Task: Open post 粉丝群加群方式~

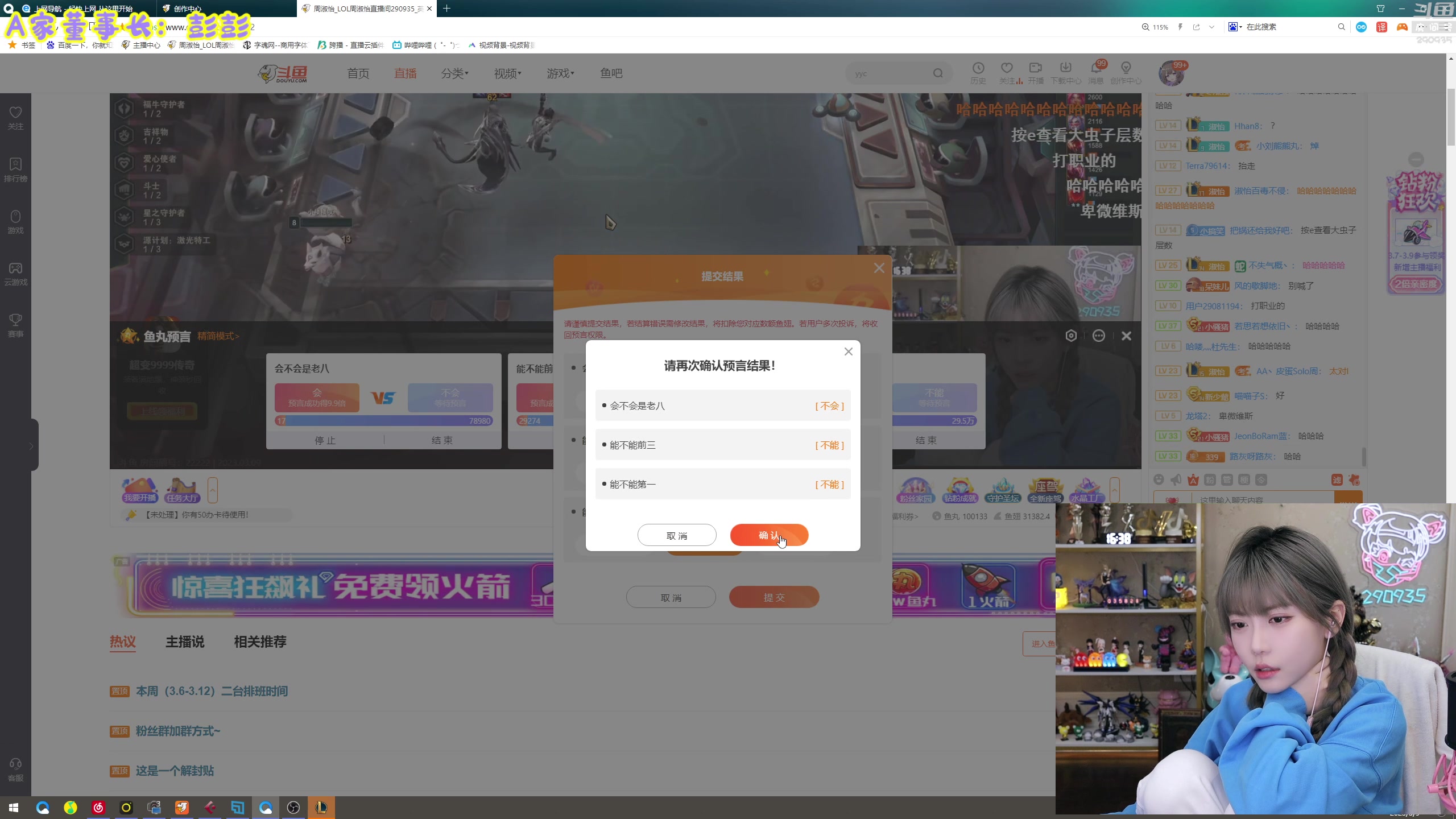Action: tap(177, 731)
